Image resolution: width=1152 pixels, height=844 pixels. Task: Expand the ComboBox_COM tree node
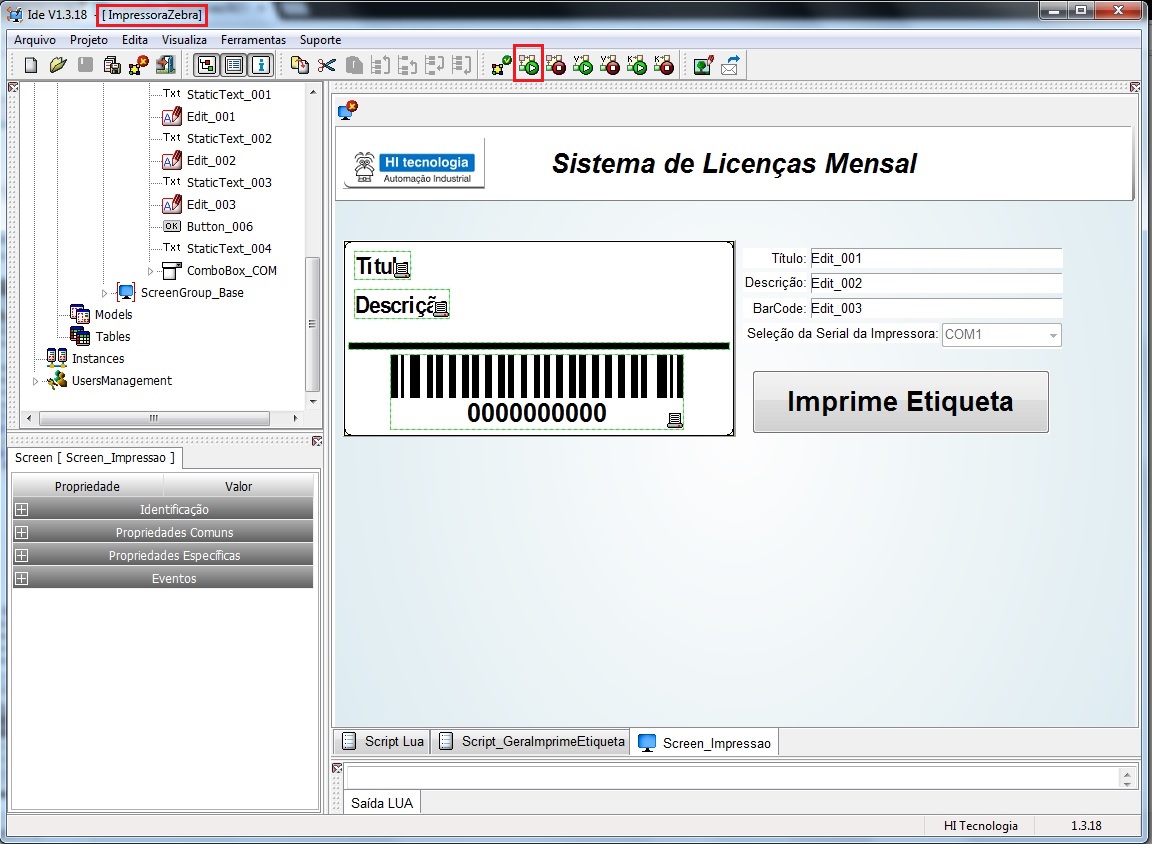tap(151, 271)
